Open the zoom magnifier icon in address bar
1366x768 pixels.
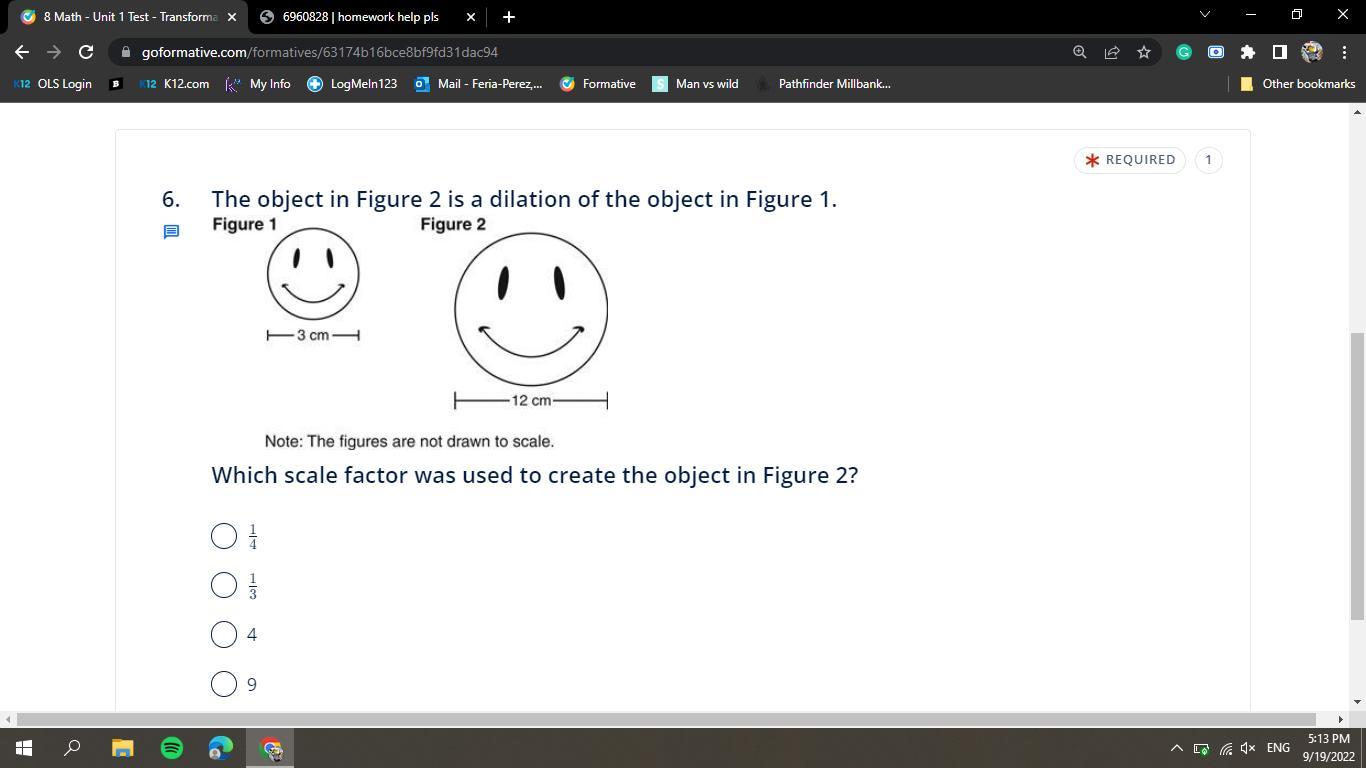pos(1080,52)
